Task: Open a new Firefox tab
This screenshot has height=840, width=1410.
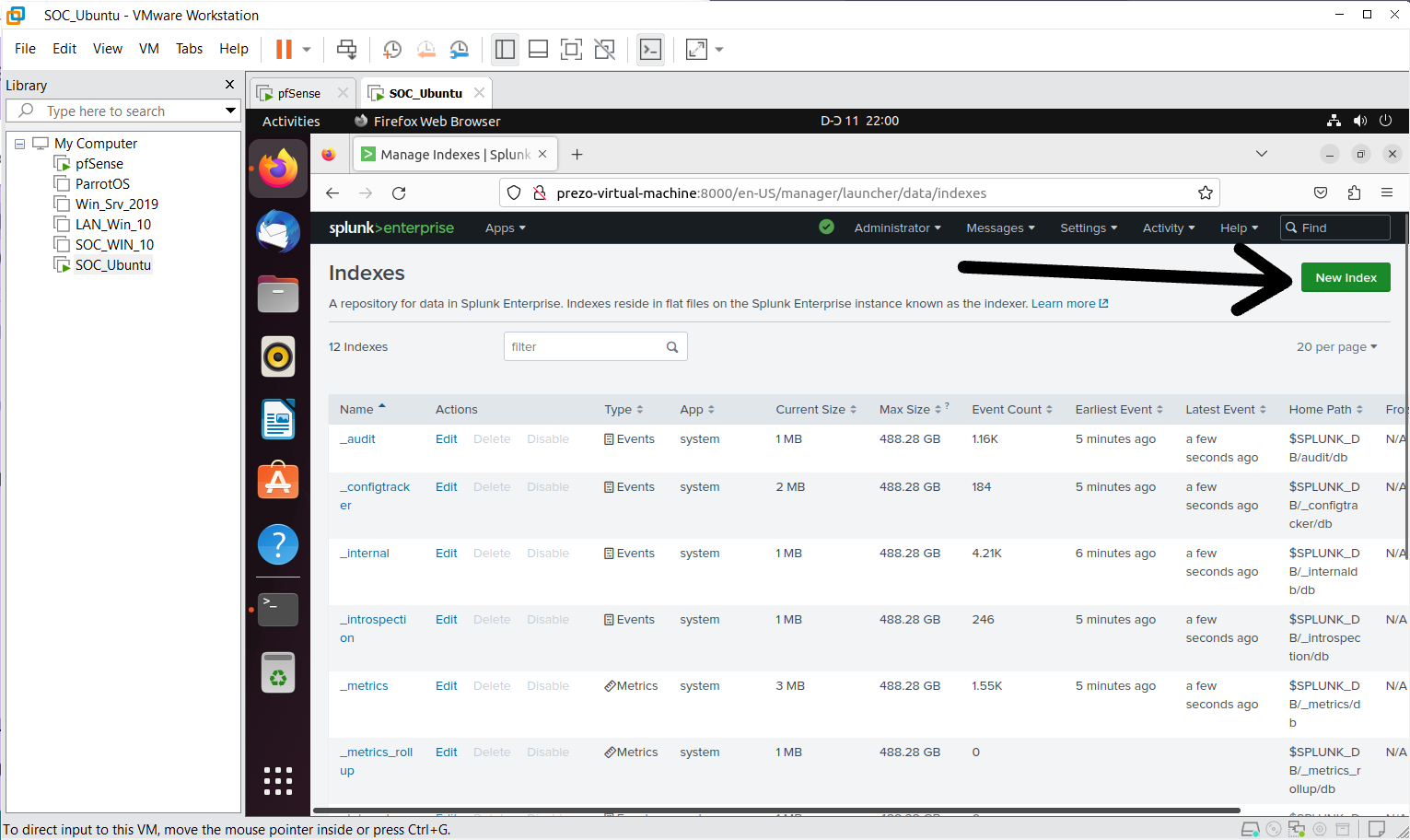Action: click(x=577, y=154)
